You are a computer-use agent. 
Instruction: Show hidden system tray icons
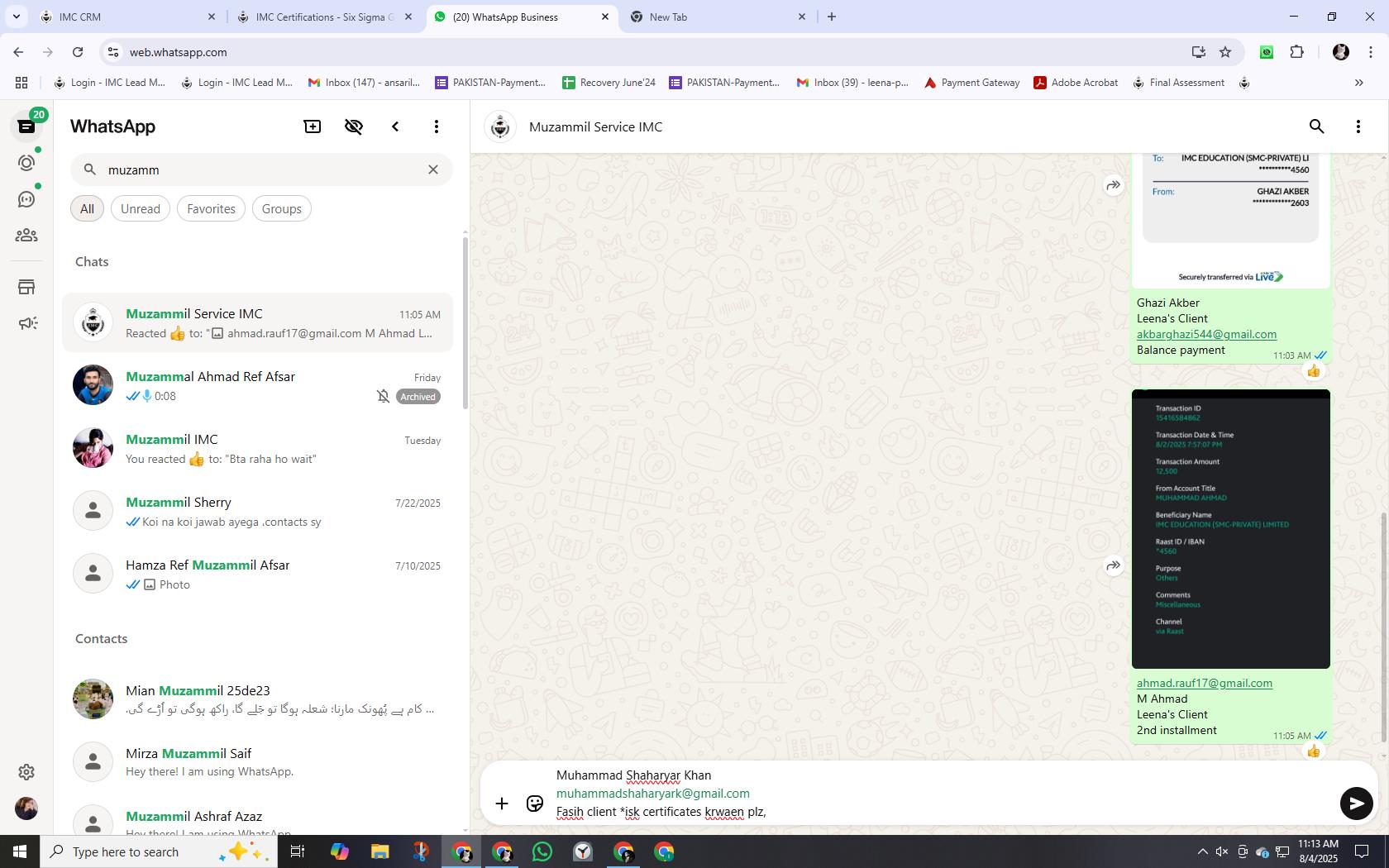[1202, 851]
